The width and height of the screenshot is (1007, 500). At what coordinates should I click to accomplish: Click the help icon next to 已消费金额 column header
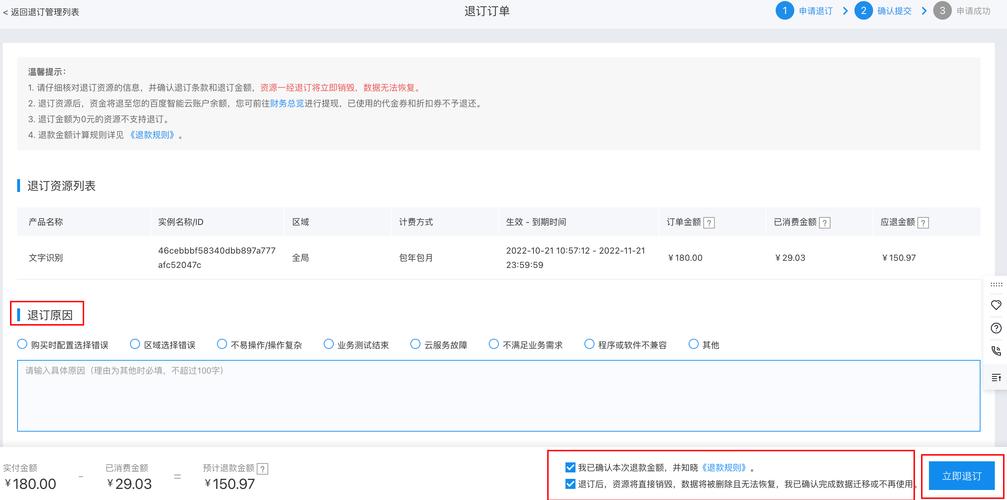(825, 223)
